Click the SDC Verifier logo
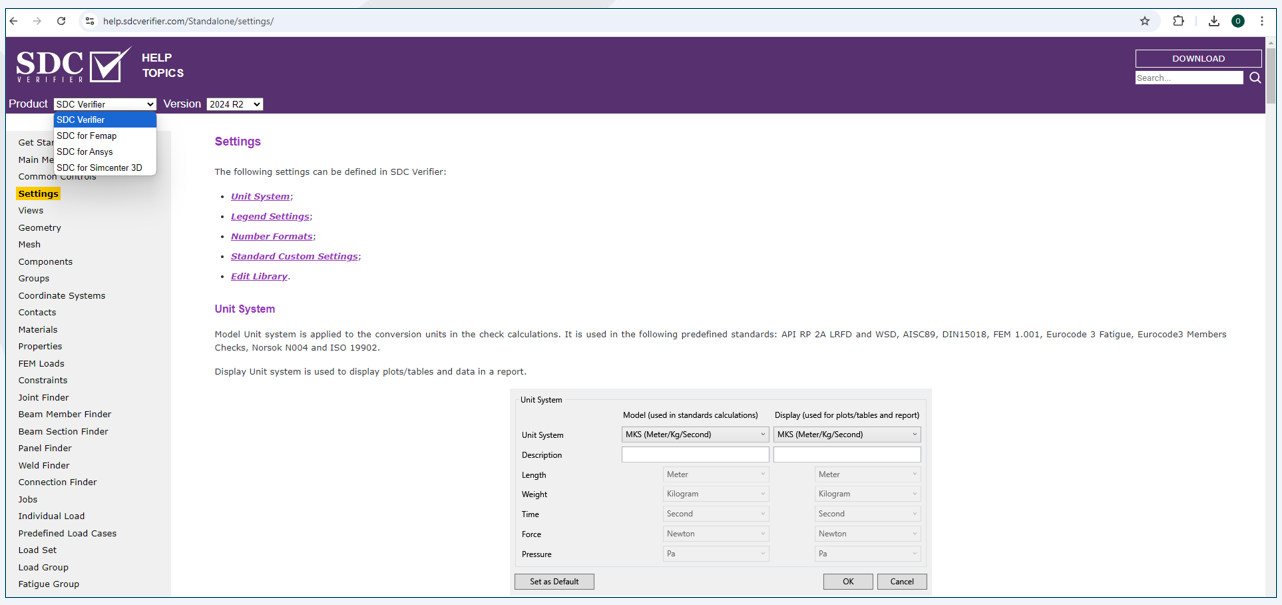This screenshot has width=1282, height=605. [73, 66]
